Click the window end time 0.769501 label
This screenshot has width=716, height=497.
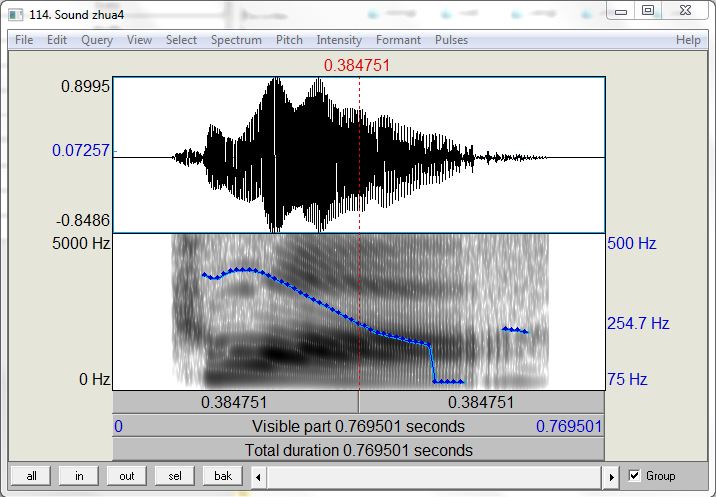point(569,426)
